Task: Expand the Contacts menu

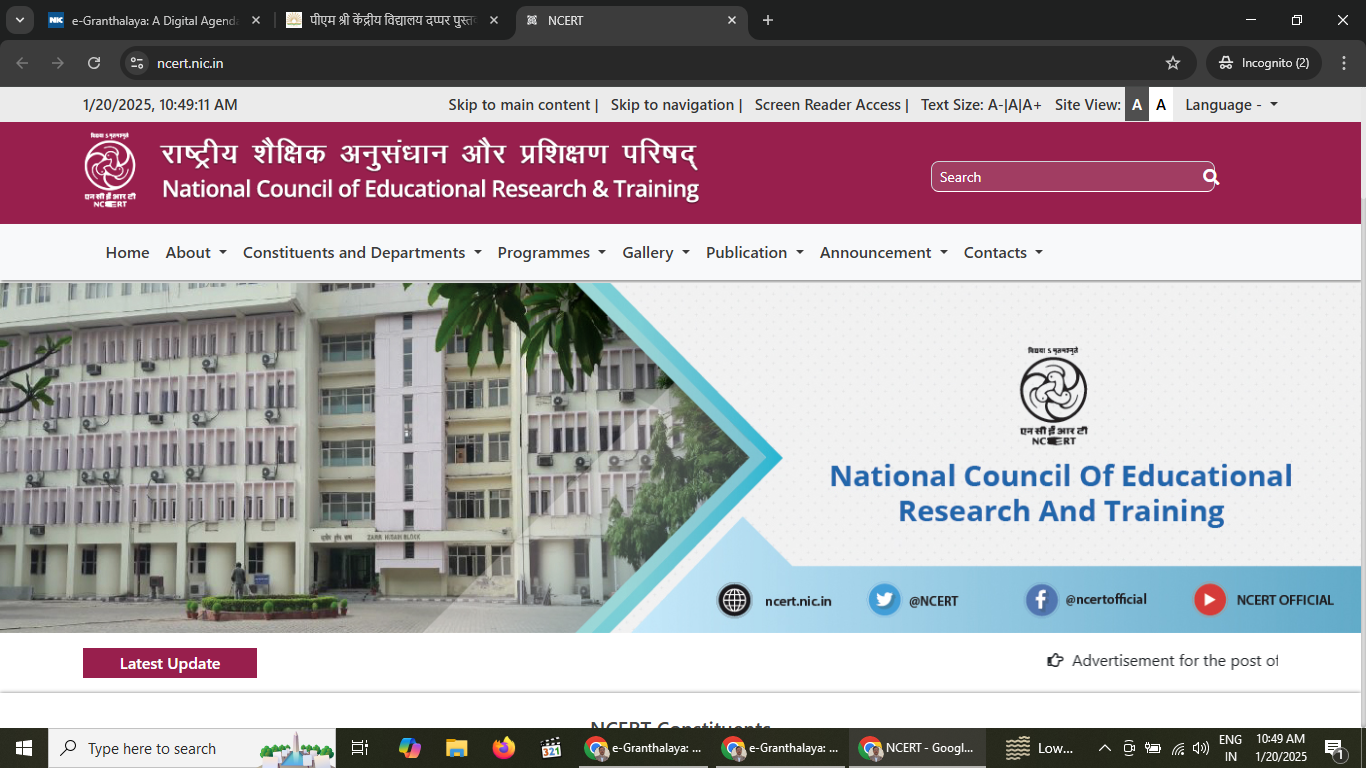Action: click(1003, 253)
